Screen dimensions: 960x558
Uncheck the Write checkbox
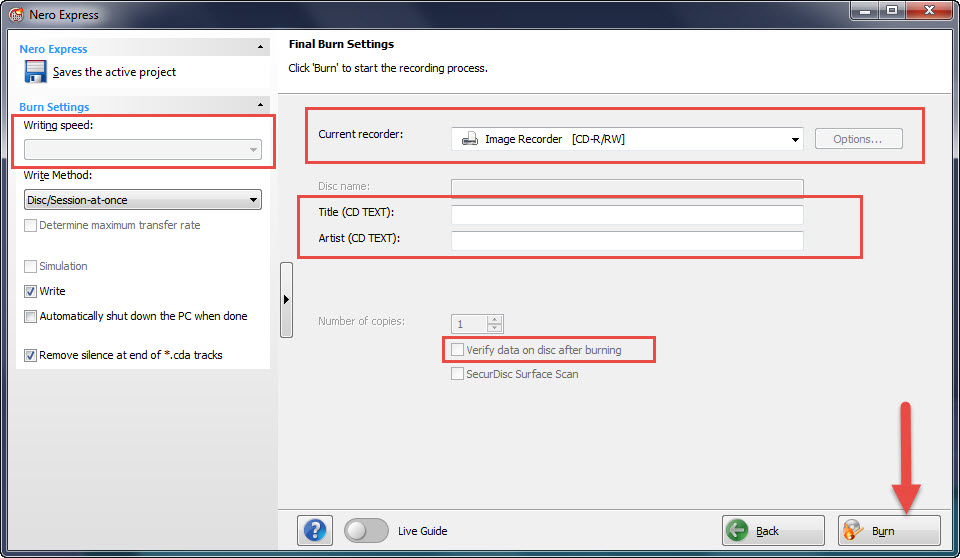pyautogui.click(x=30, y=292)
